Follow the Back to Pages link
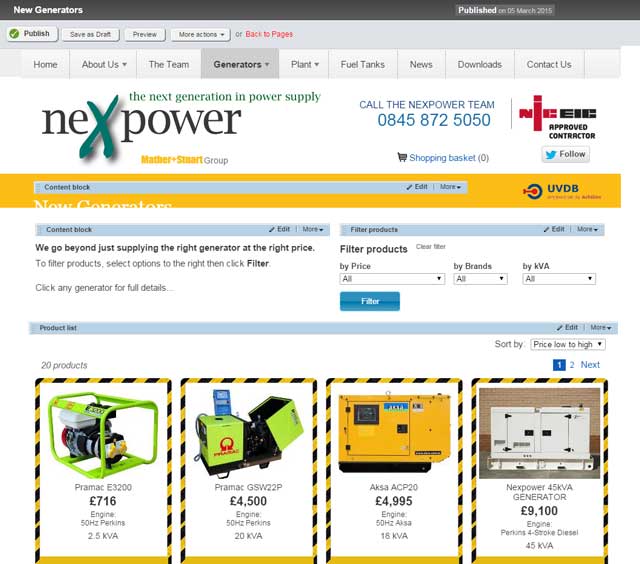This screenshot has width=640, height=564. 269,34
